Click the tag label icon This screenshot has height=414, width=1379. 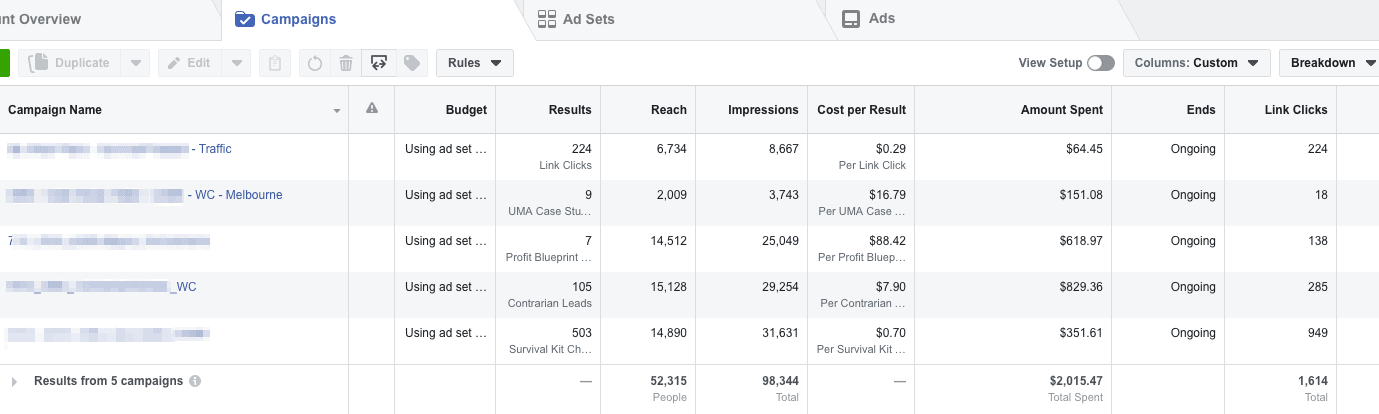[410, 63]
